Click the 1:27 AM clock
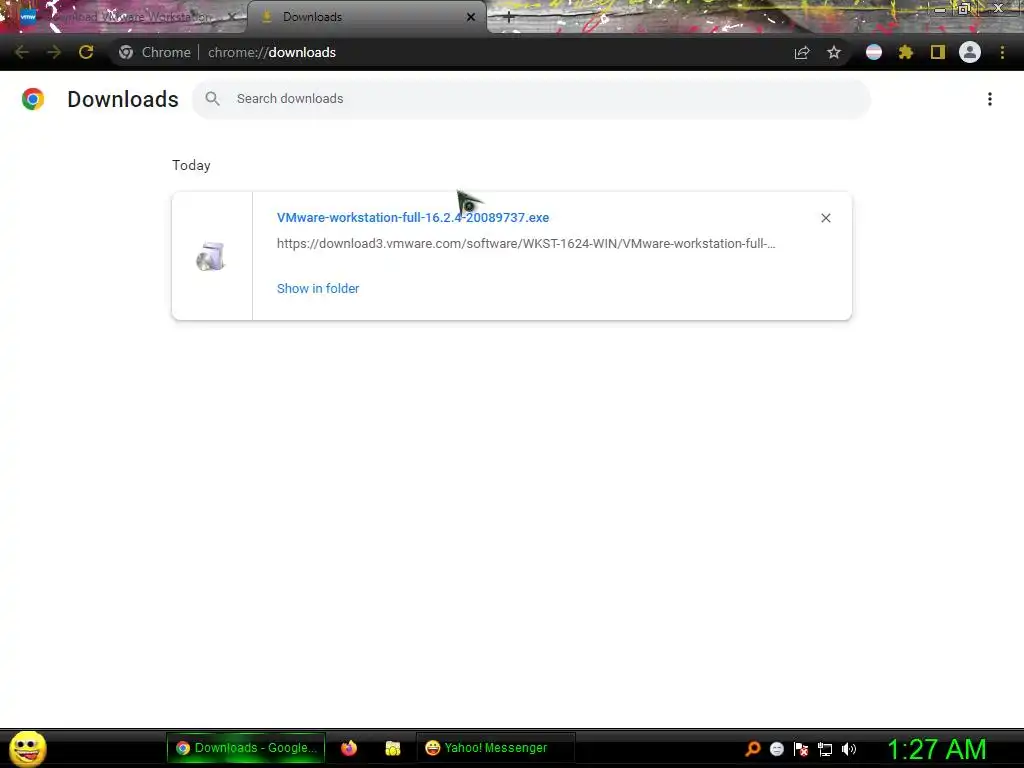Viewport: 1024px width, 768px height. (936, 749)
